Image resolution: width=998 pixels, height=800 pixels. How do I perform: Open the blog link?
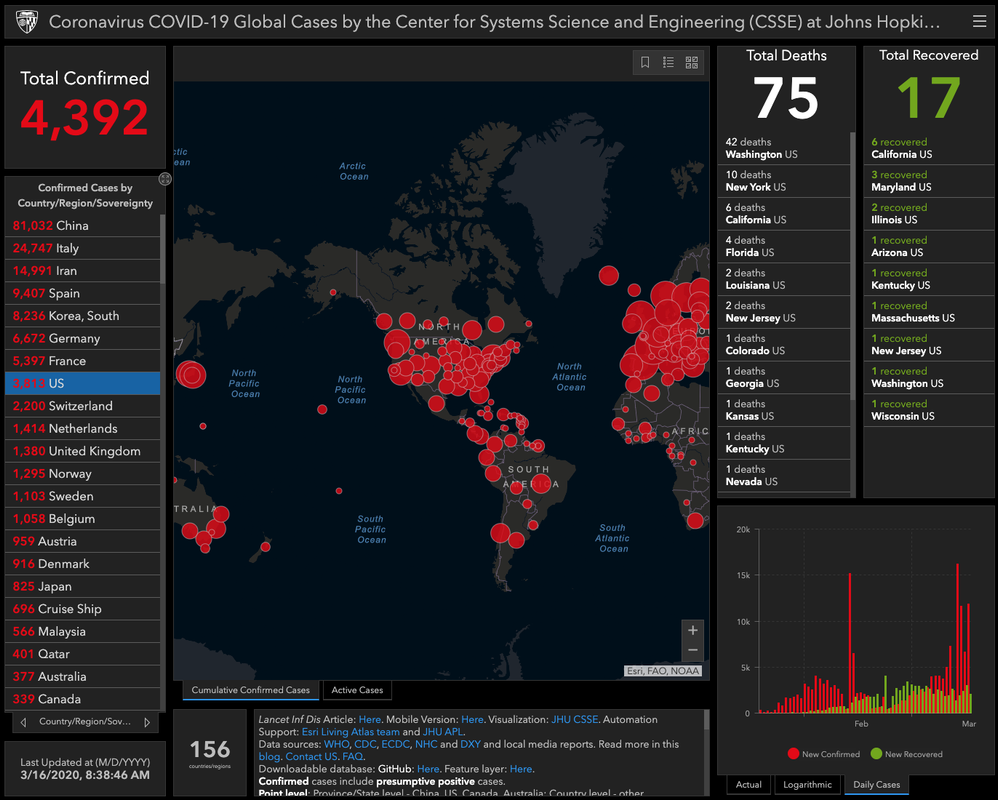click(269, 757)
